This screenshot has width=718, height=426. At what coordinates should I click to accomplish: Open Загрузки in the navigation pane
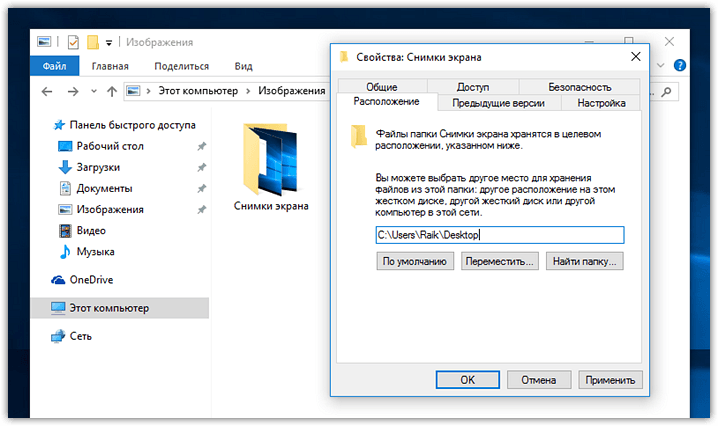coord(98,167)
